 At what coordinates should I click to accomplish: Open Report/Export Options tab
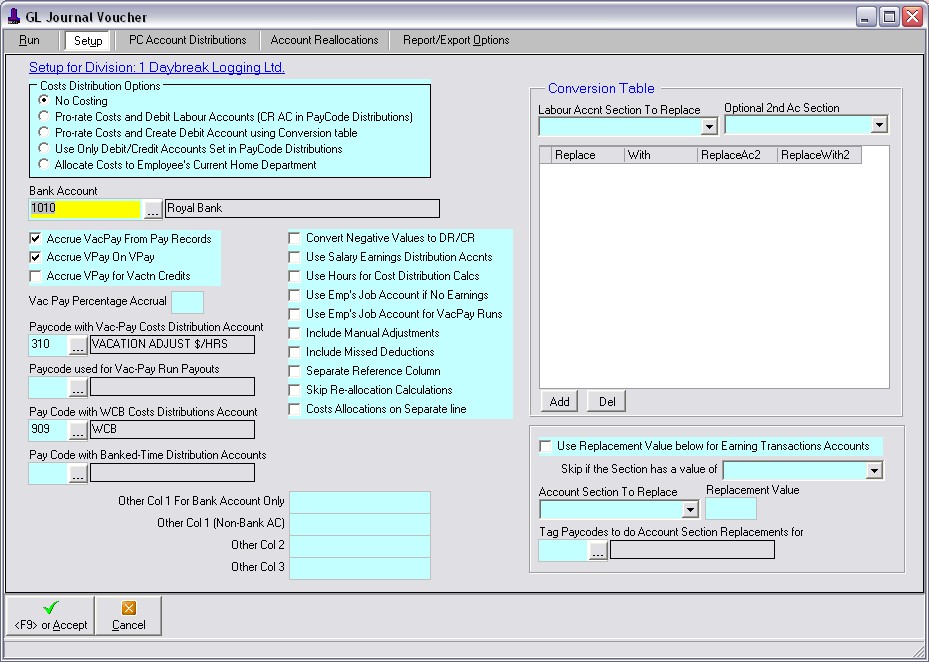click(x=456, y=40)
